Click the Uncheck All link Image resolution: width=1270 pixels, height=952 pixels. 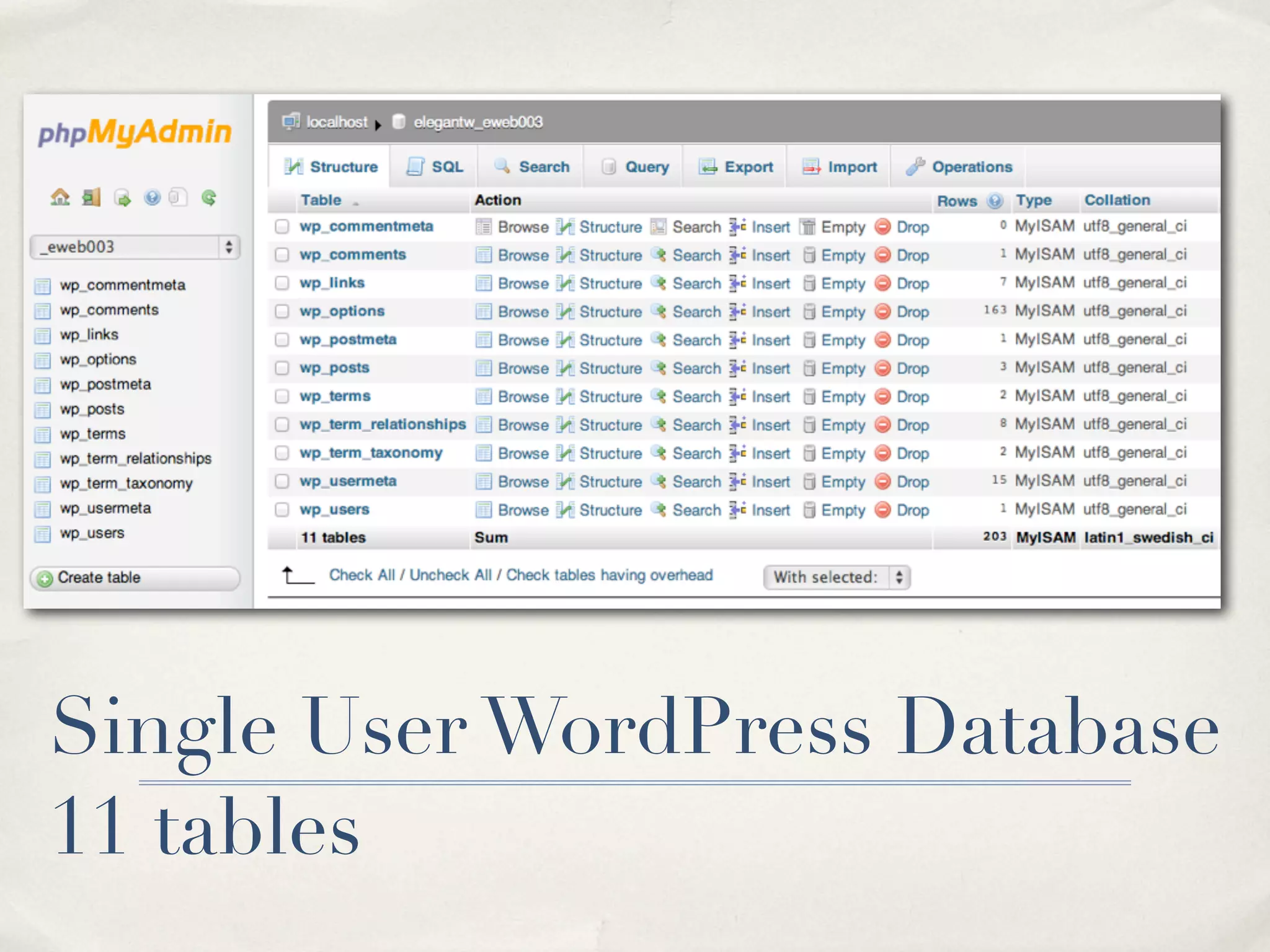(x=450, y=575)
